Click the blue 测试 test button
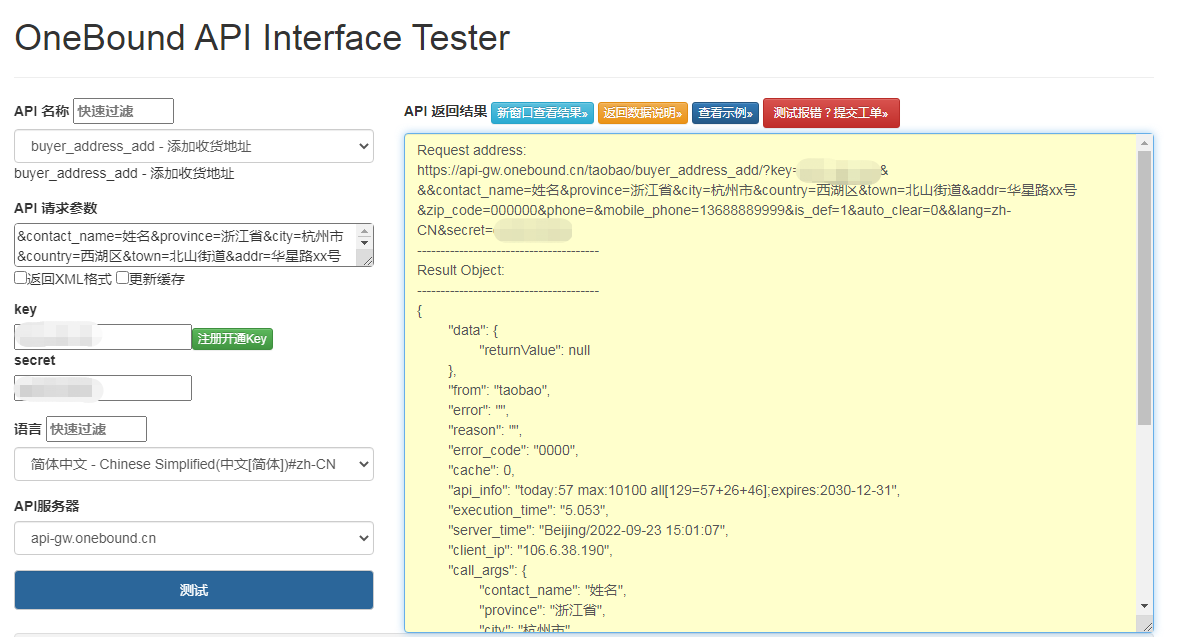This screenshot has width=1177, height=637. [193, 590]
